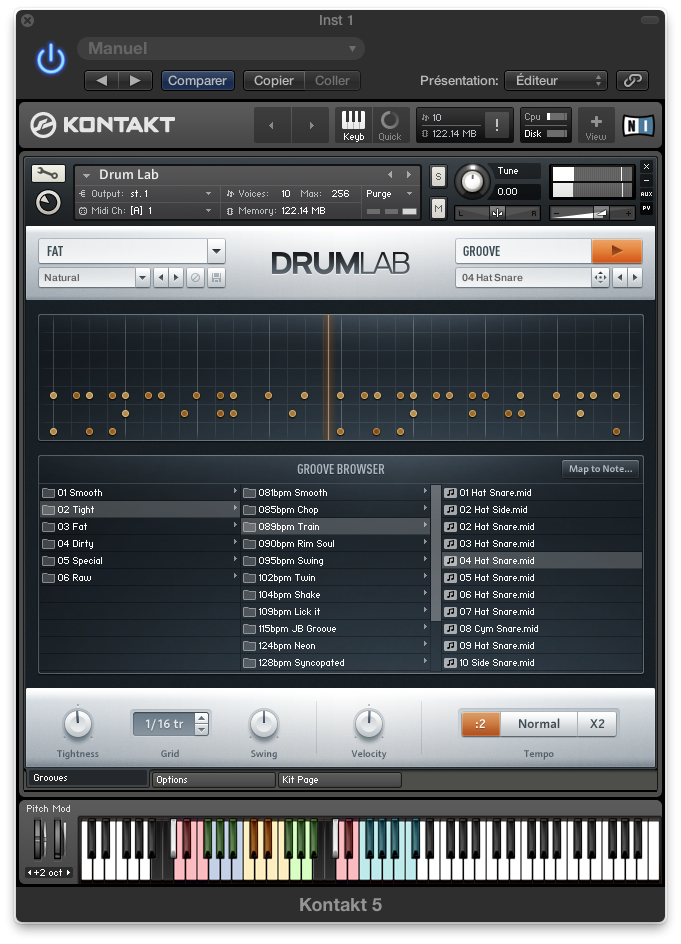Open the Manuel preset dropdown
681x944 pixels.
[x=221, y=48]
